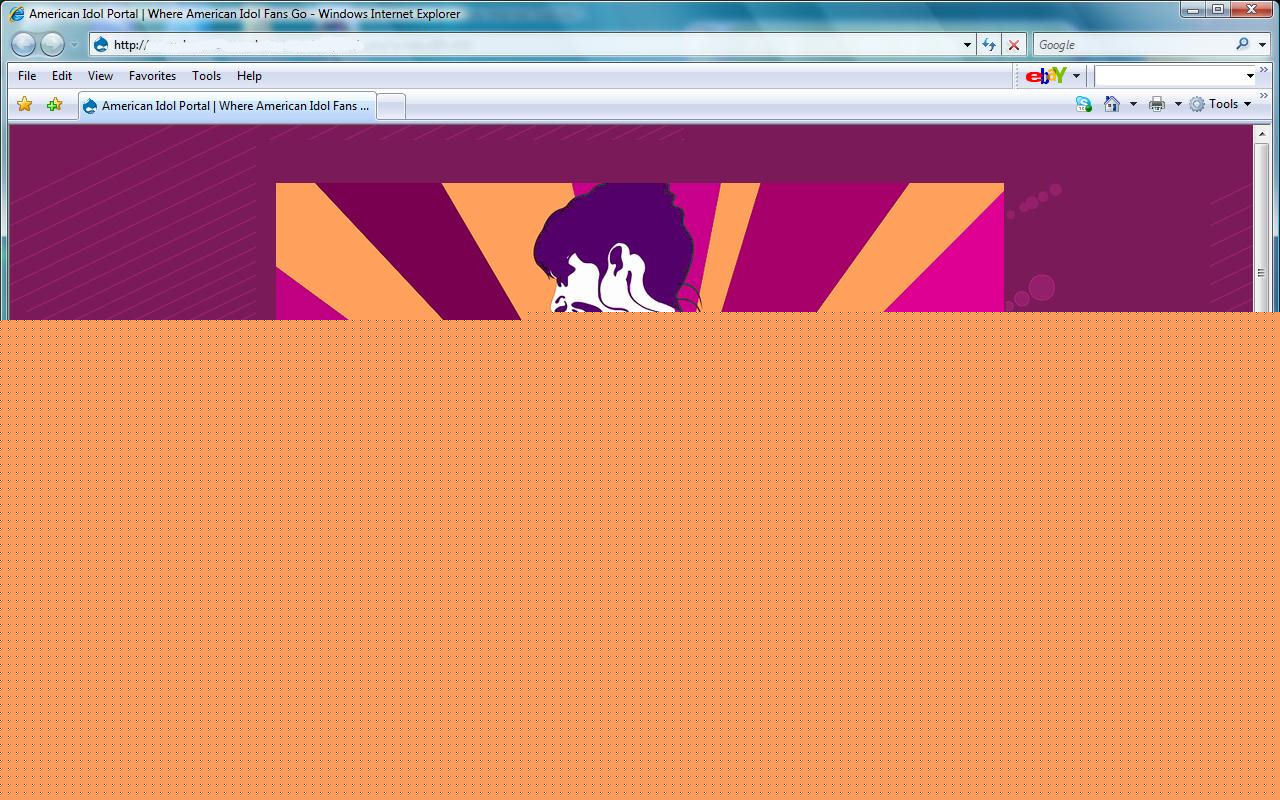Open the File menu
Screen dimensions: 1280x800
point(27,76)
